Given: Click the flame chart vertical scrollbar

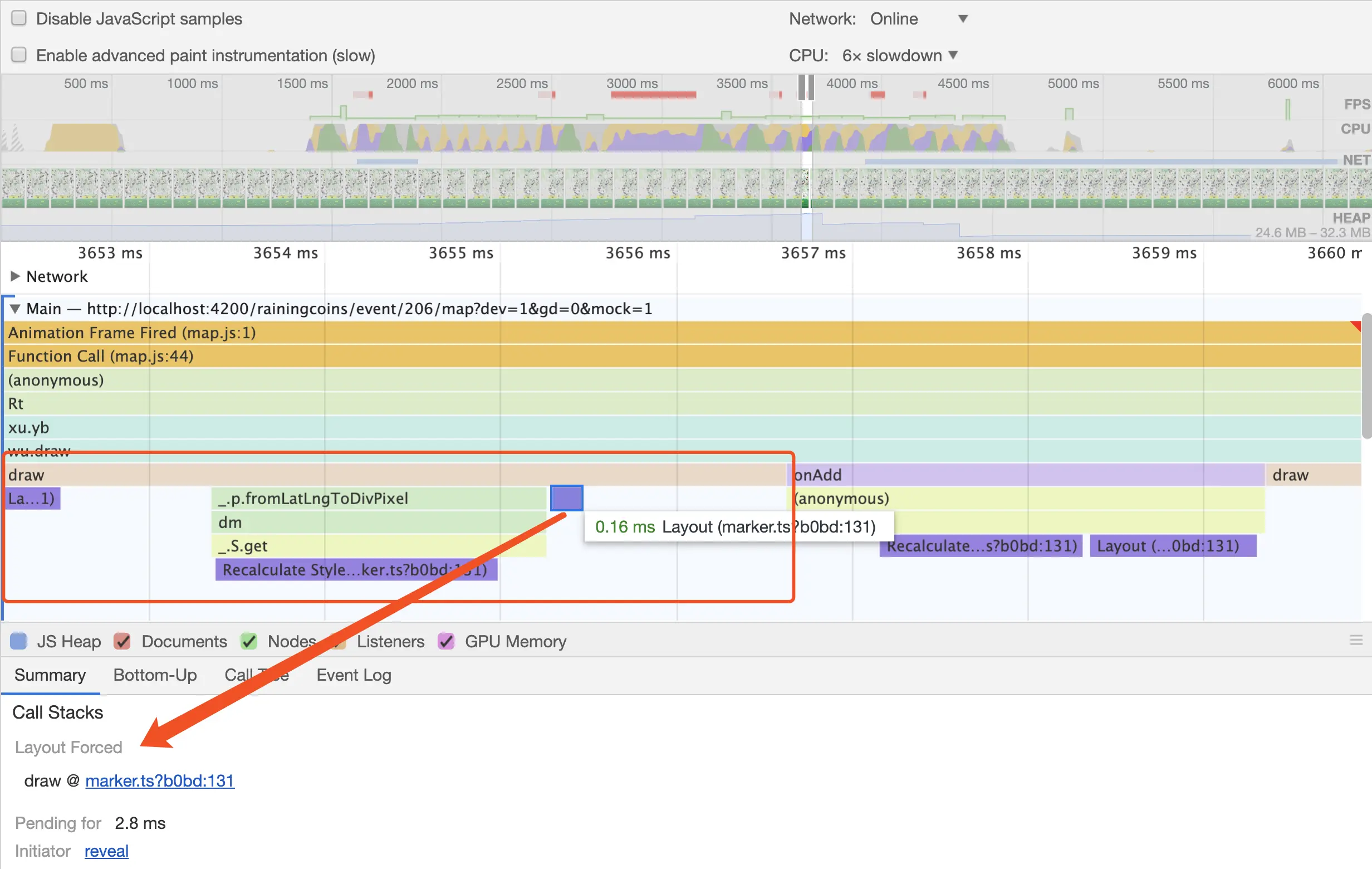Looking at the screenshot, I should click(x=1366, y=376).
